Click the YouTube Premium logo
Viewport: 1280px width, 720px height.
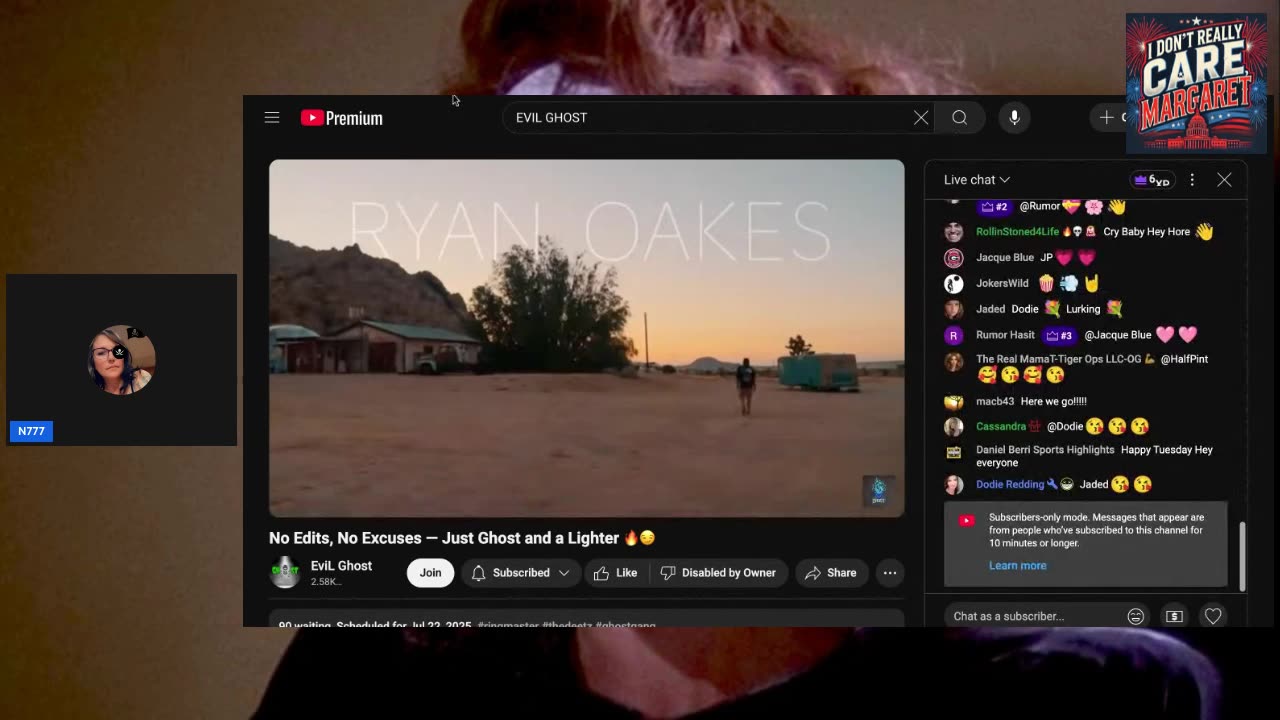click(x=341, y=118)
